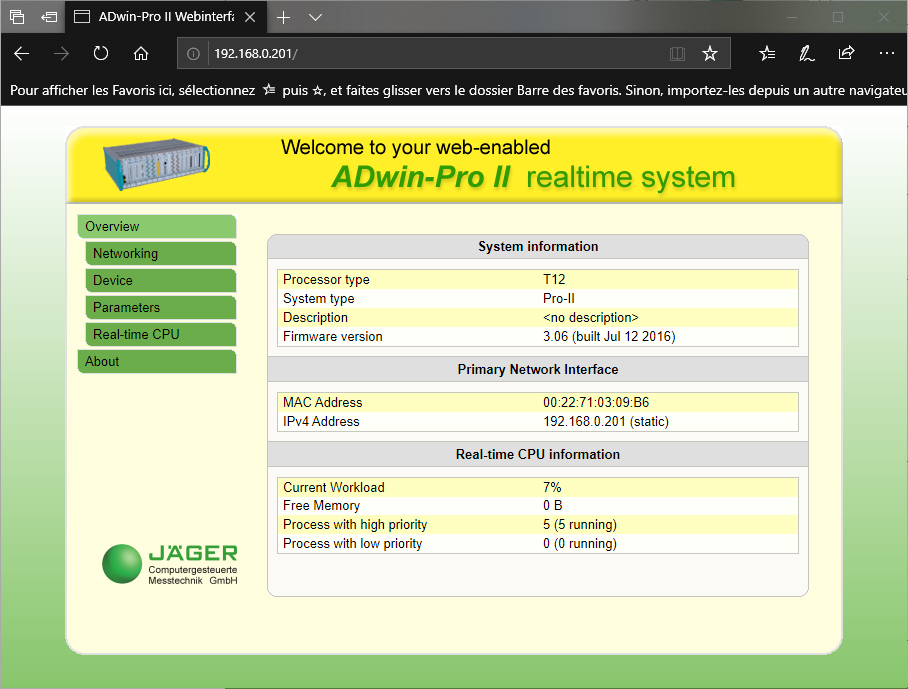Open the Favorites hub icon

767,54
